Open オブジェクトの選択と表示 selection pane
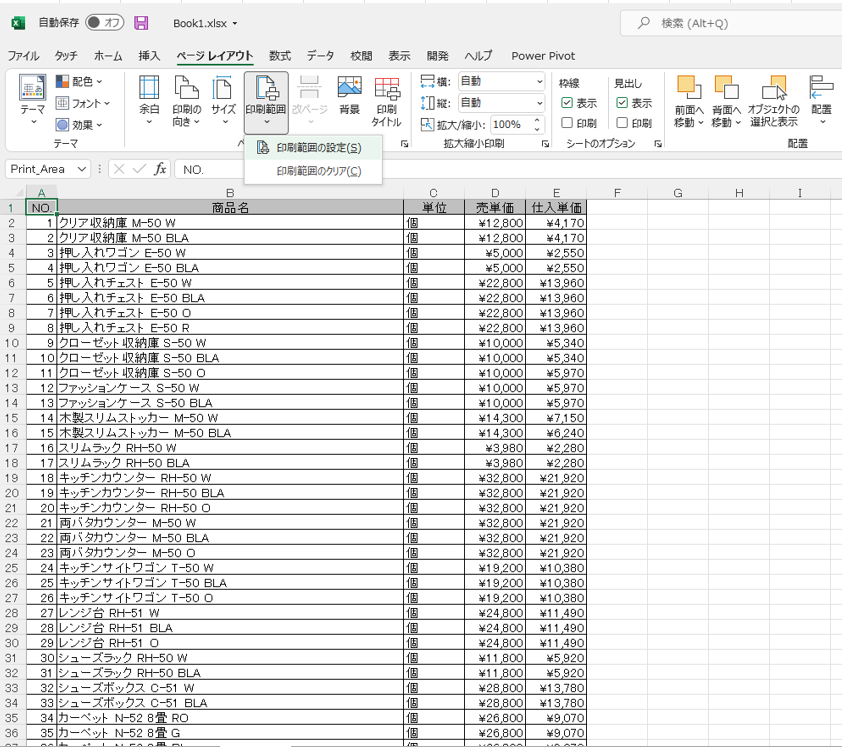The width and height of the screenshot is (842, 747). point(773,101)
